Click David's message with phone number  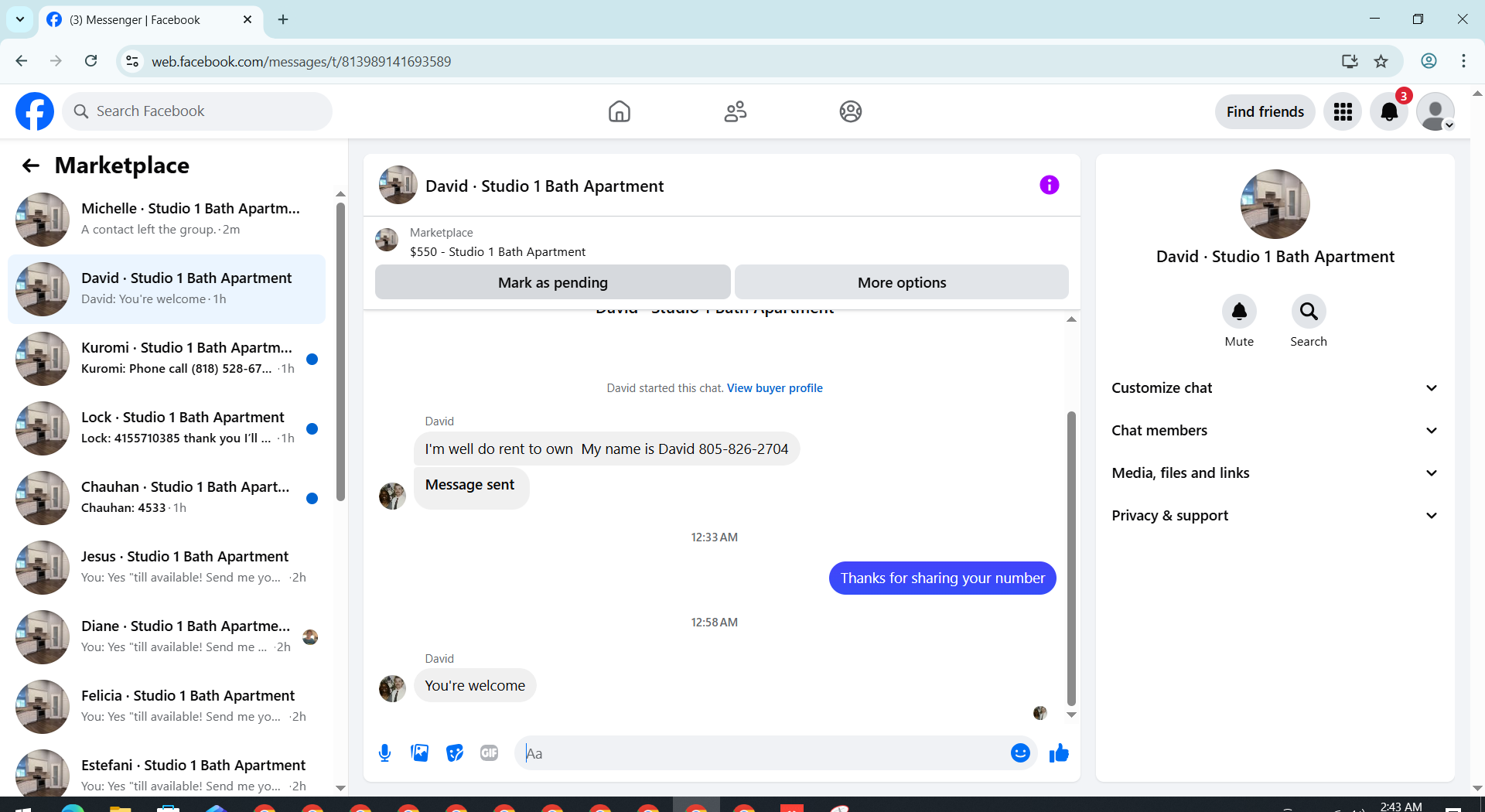[x=606, y=449]
